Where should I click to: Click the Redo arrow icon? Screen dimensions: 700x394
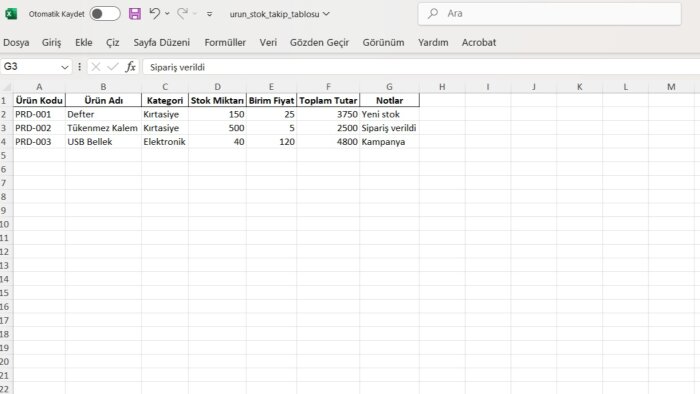(182, 13)
